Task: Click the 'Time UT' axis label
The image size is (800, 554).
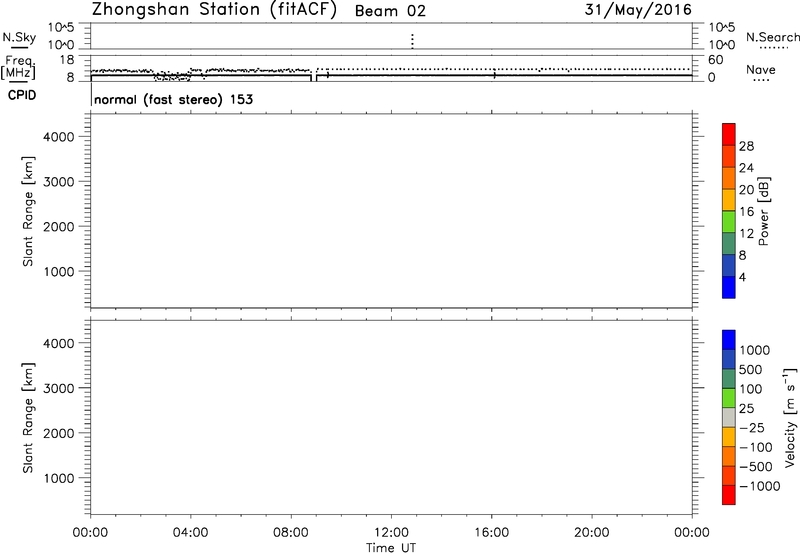Action: coord(391,548)
